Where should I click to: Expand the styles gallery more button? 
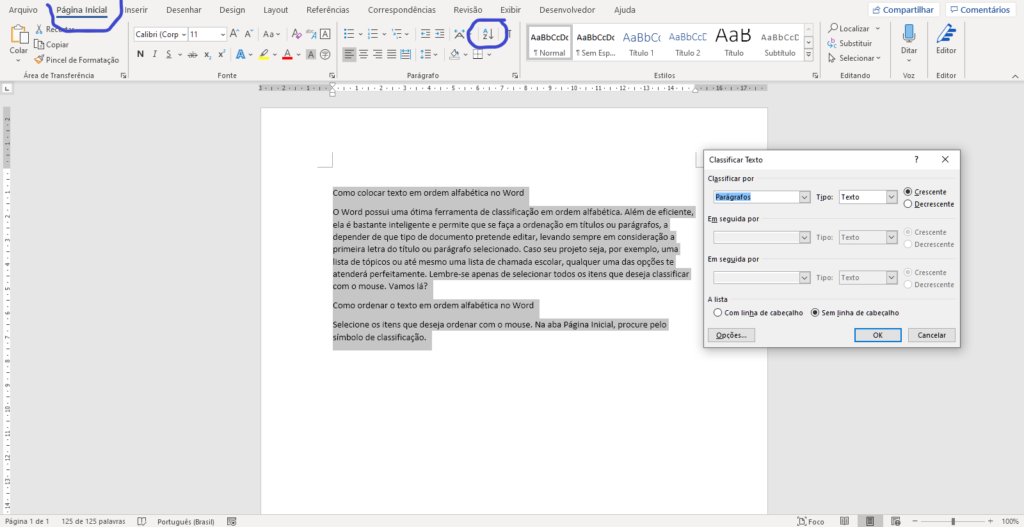809,55
